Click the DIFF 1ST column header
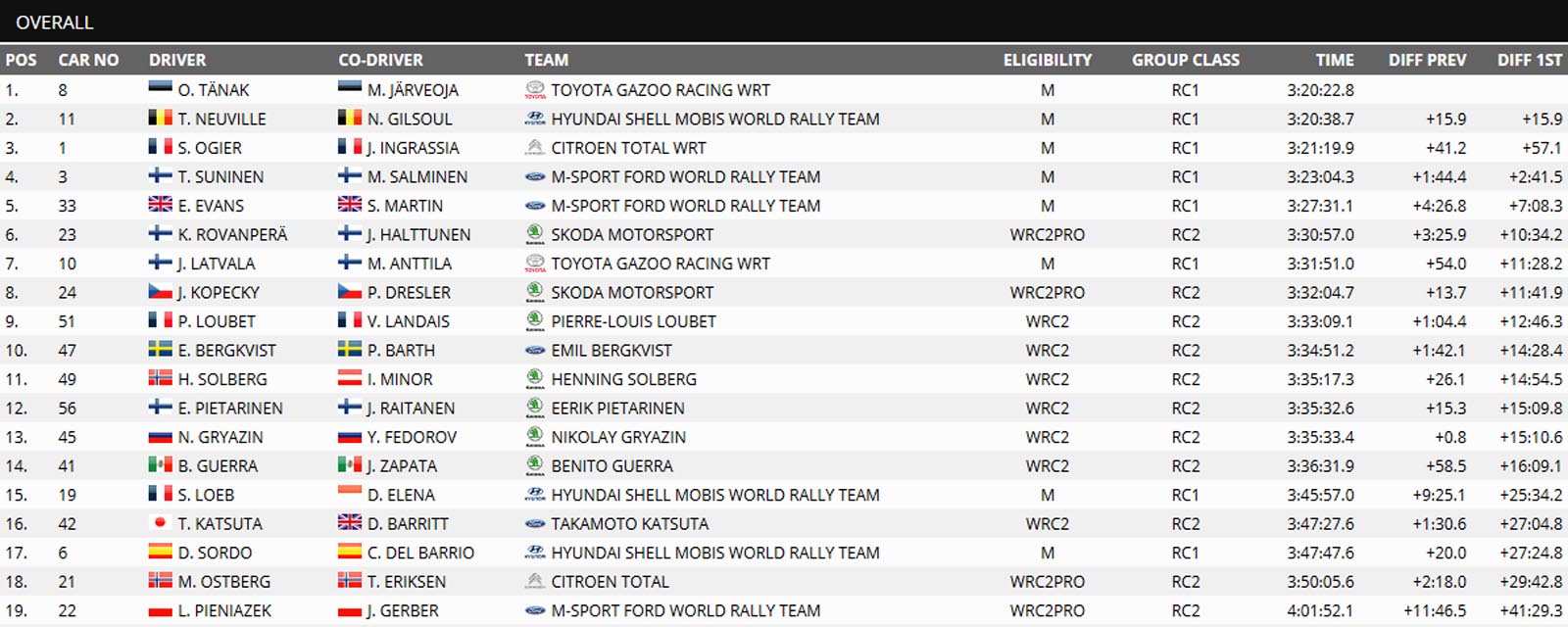The width and height of the screenshot is (1568, 627). (x=1530, y=60)
